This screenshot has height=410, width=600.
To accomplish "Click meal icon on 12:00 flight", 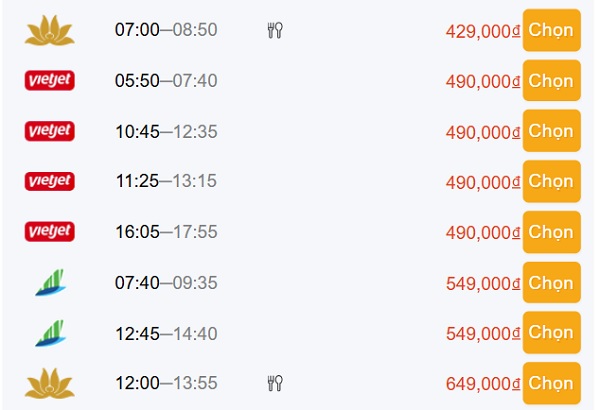I will 275,383.
